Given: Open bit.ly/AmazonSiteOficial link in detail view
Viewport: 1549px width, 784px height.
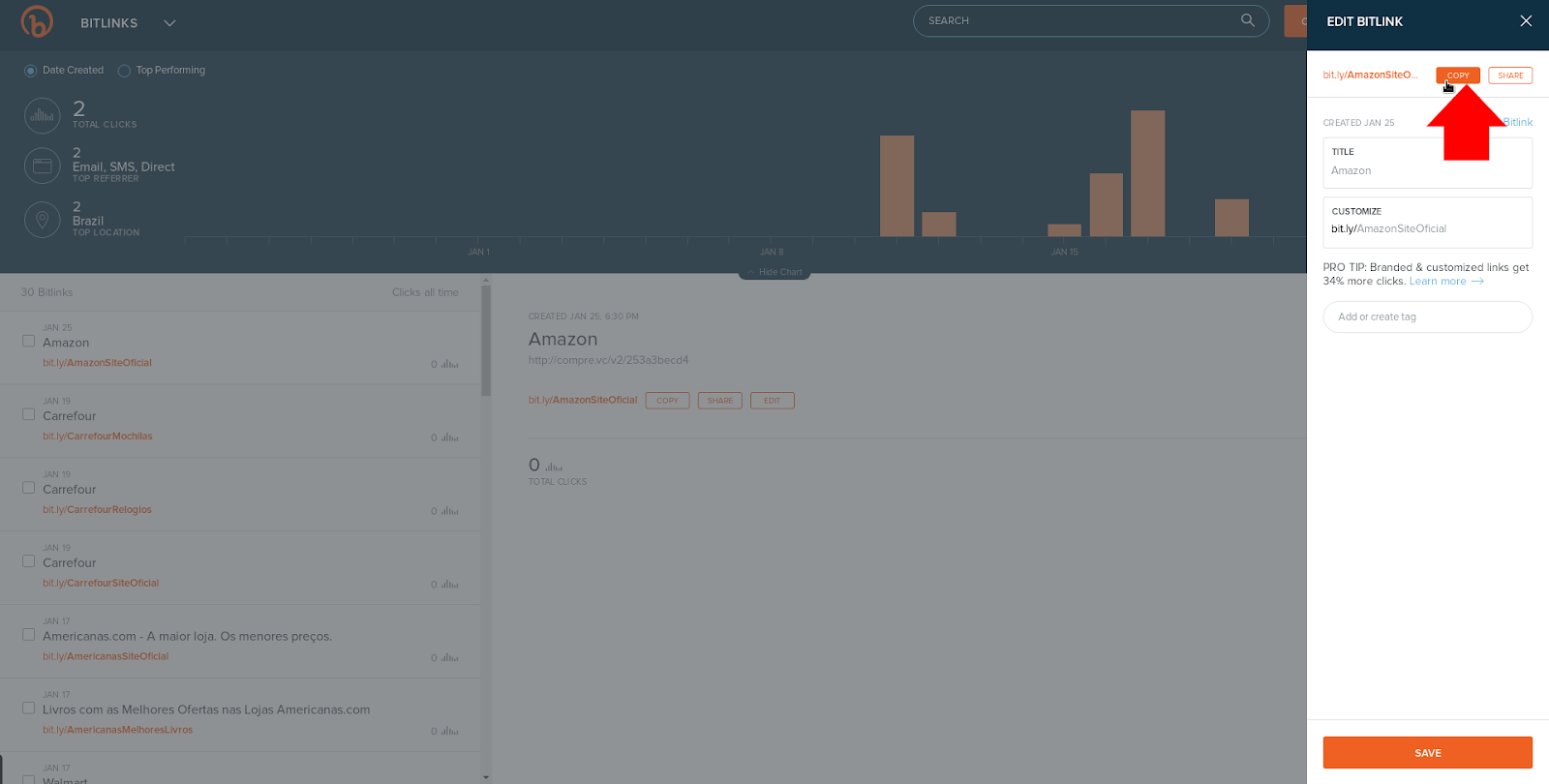Looking at the screenshot, I should [583, 400].
